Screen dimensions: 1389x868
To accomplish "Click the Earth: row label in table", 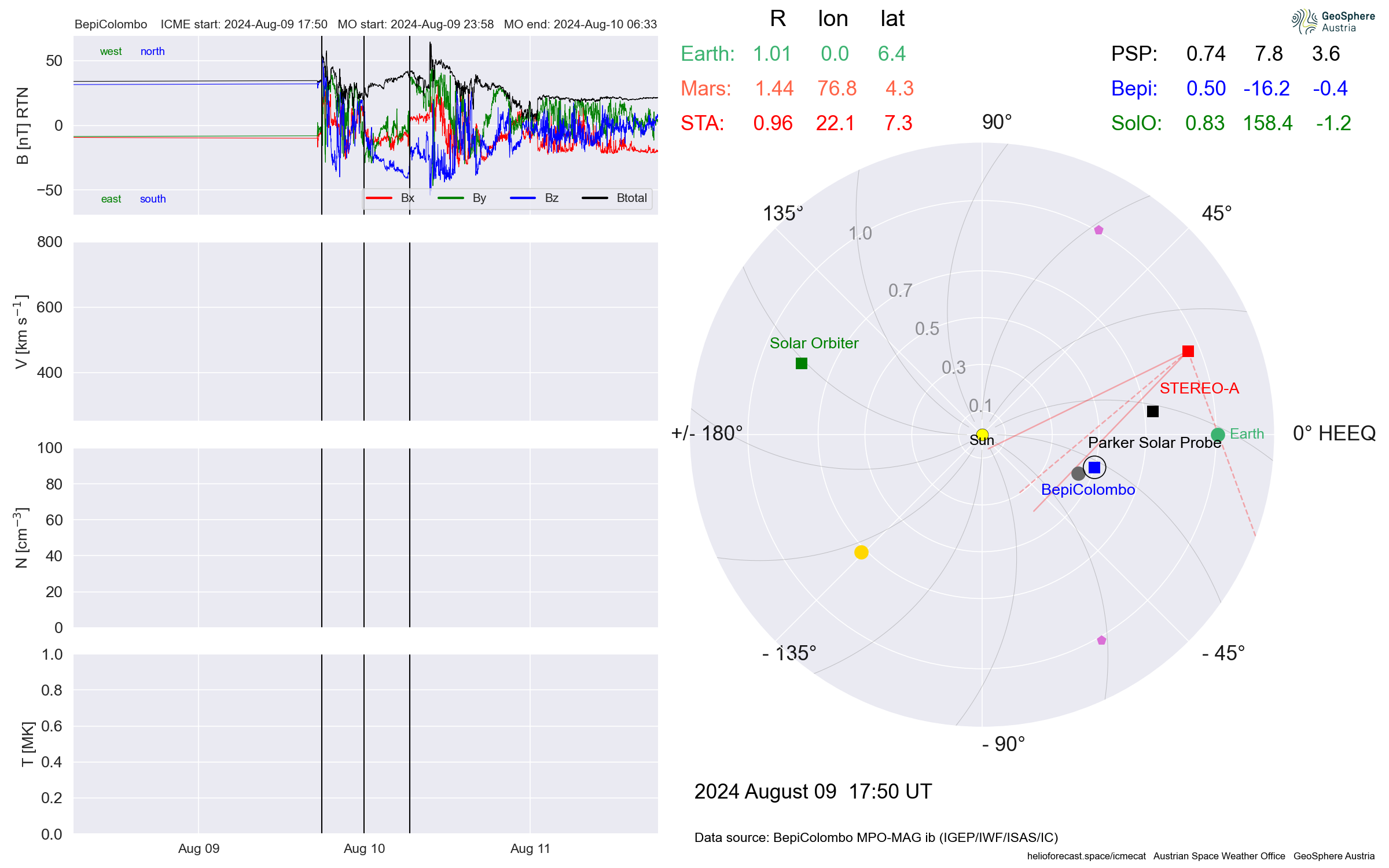I will pyautogui.click(x=707, y=54).
